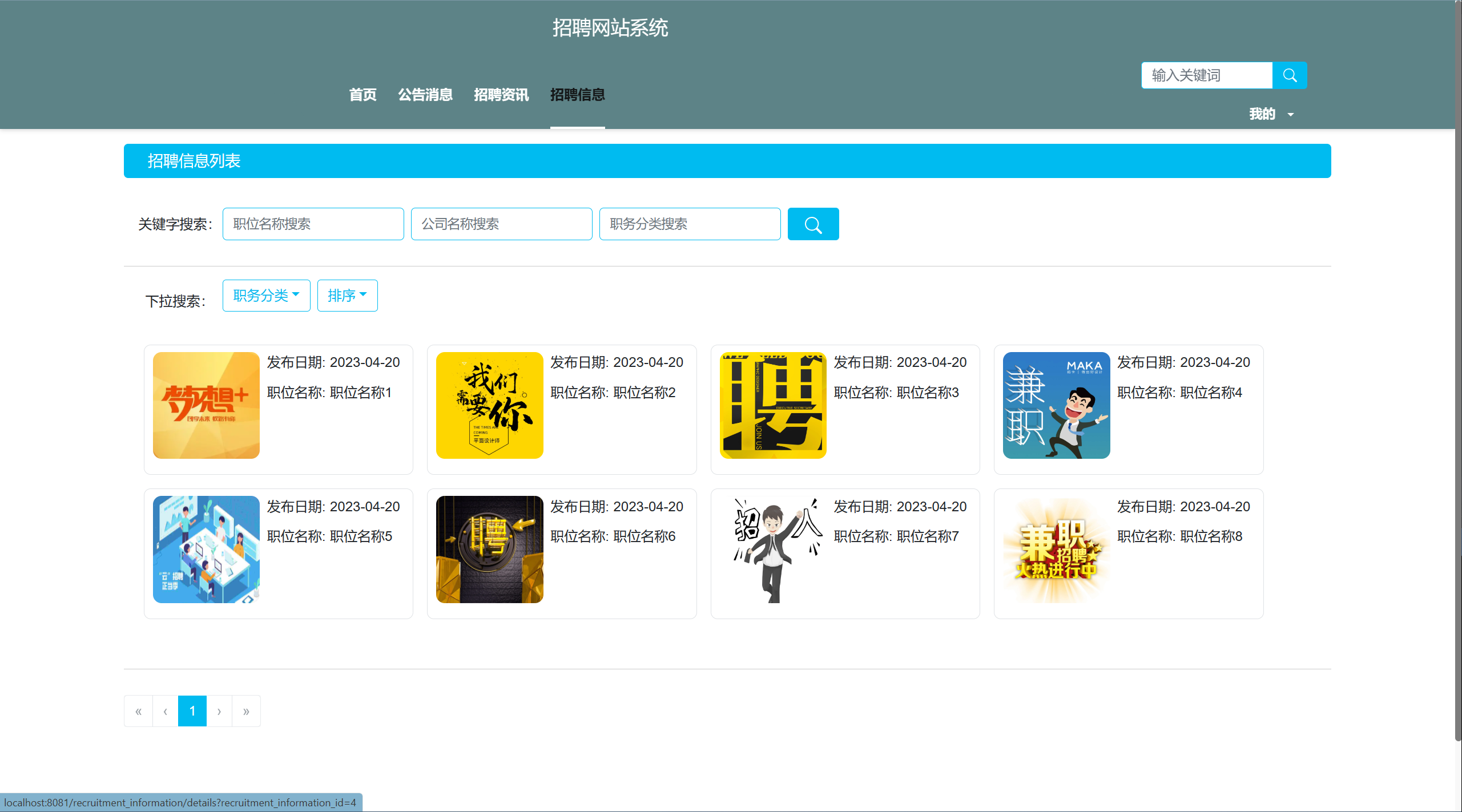
Task: Open the 兼职 MAKA job image
Action: [1056, 405]
